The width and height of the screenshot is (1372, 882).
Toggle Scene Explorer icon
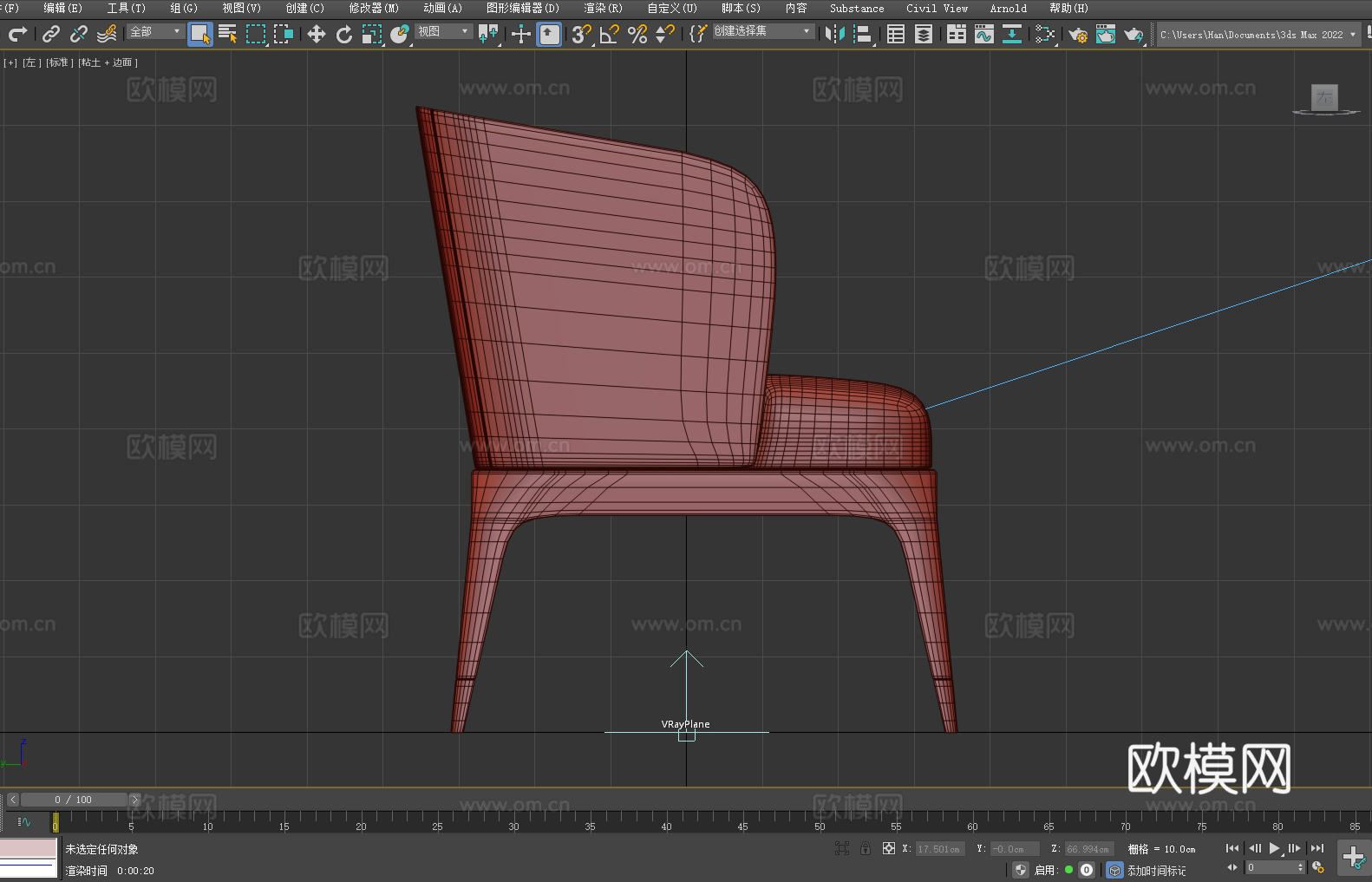pyautogui.click(x=896, y=34)
